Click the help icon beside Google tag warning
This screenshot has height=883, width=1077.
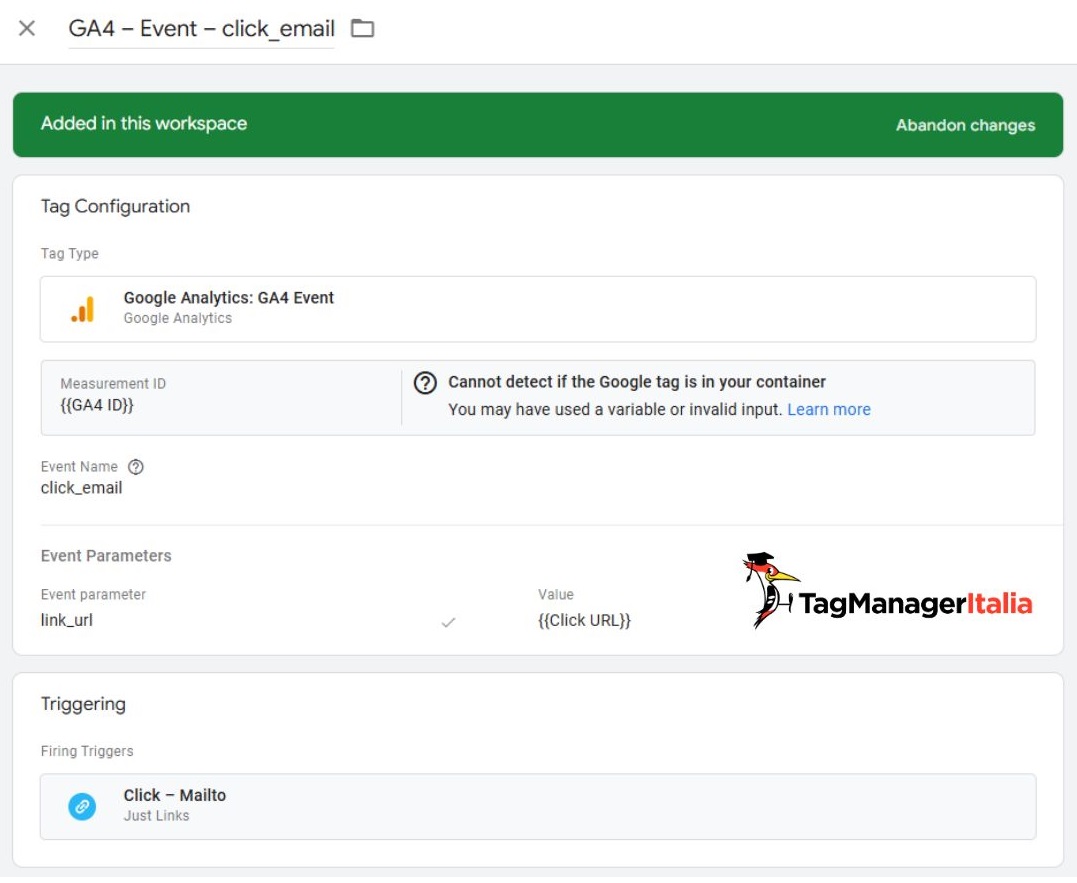[x=425, y=383]
